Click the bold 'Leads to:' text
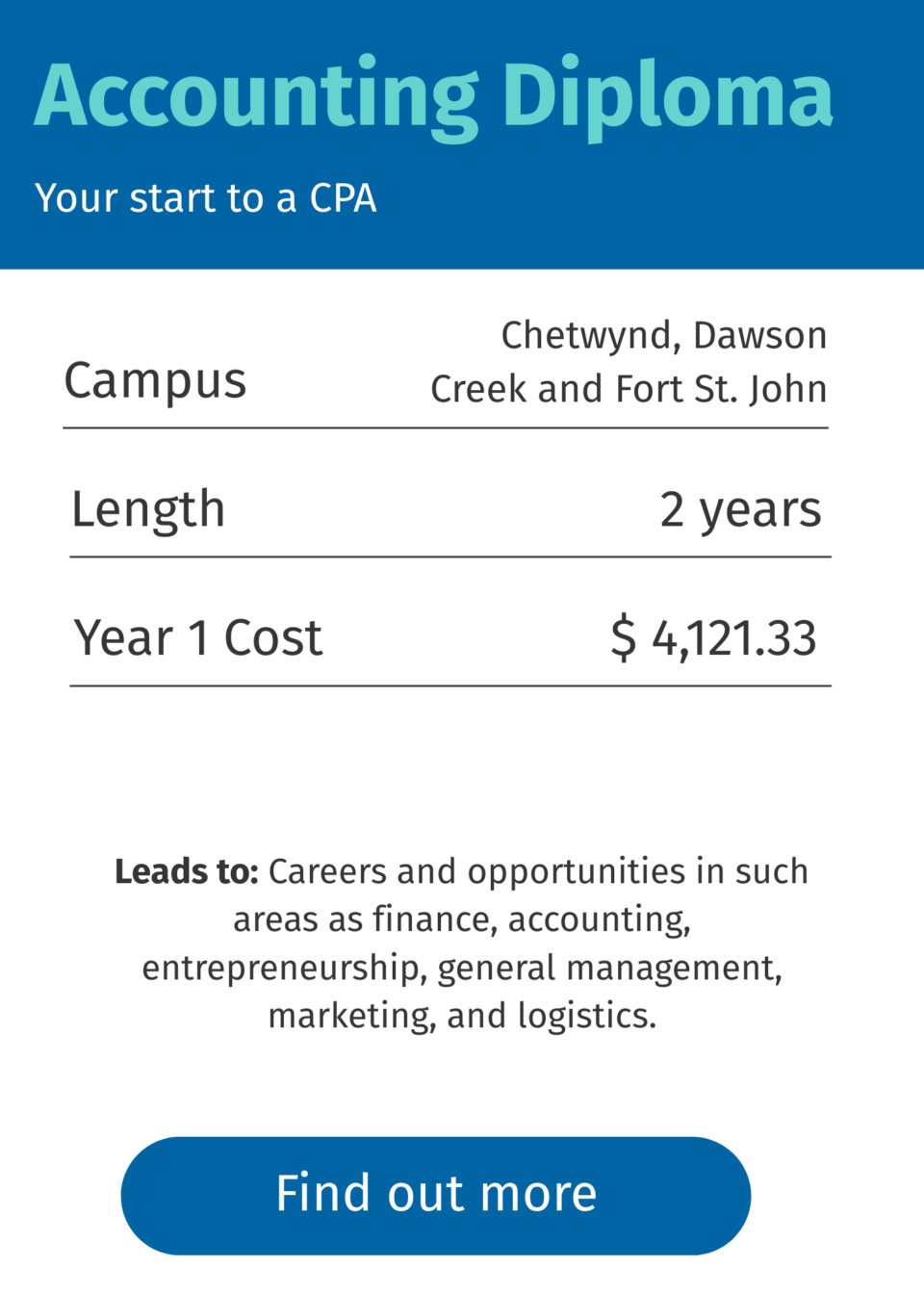Viewport: 924px width, 1294px height. point(187,871)
